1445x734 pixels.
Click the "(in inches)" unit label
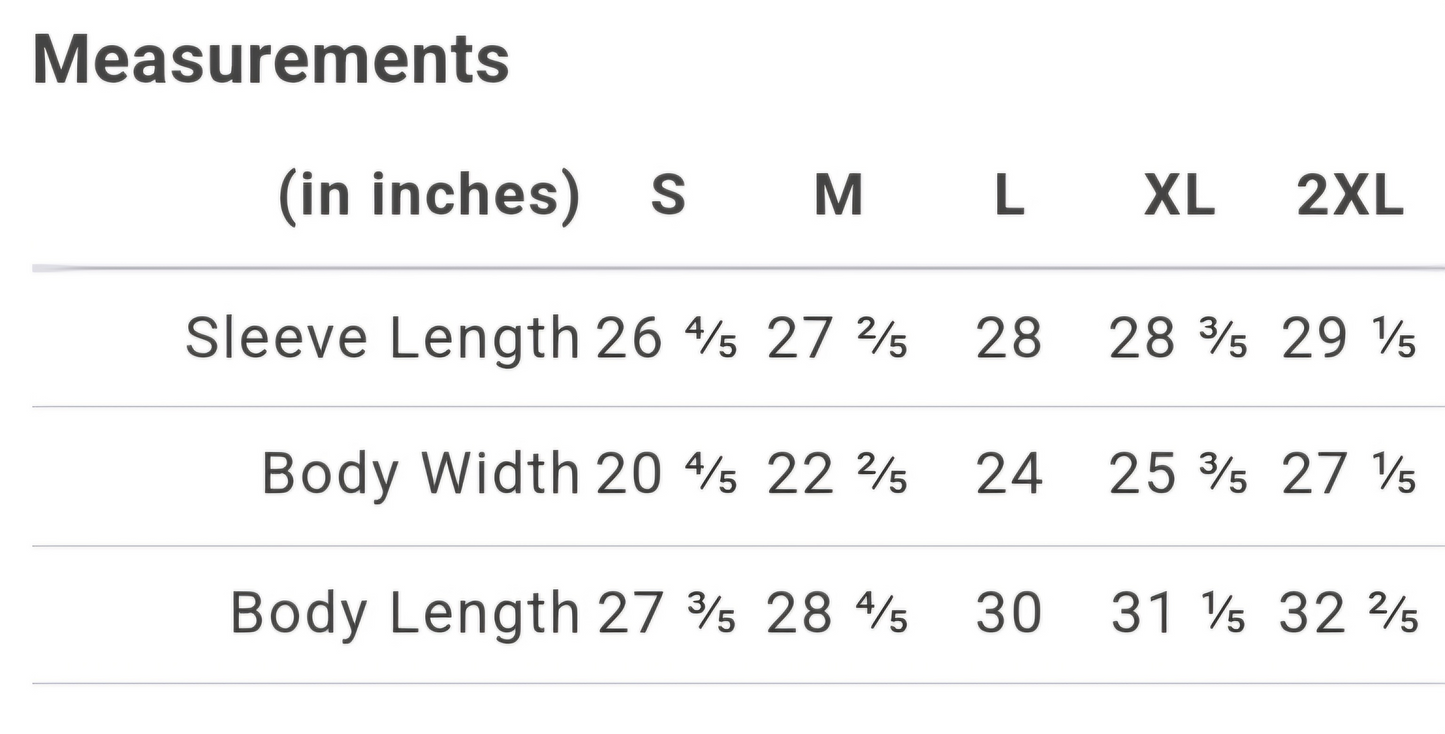pos(428,193)
